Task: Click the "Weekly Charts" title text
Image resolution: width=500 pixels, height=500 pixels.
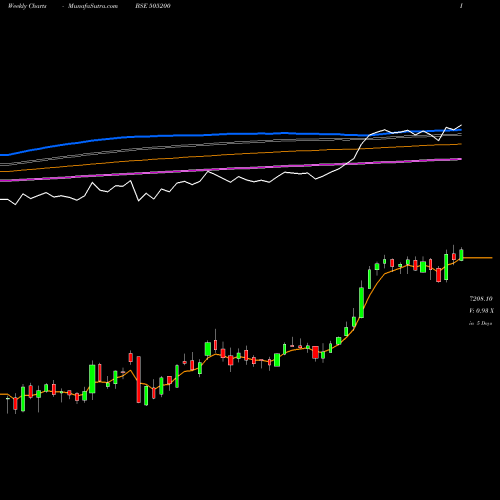Action: [27, 6]
